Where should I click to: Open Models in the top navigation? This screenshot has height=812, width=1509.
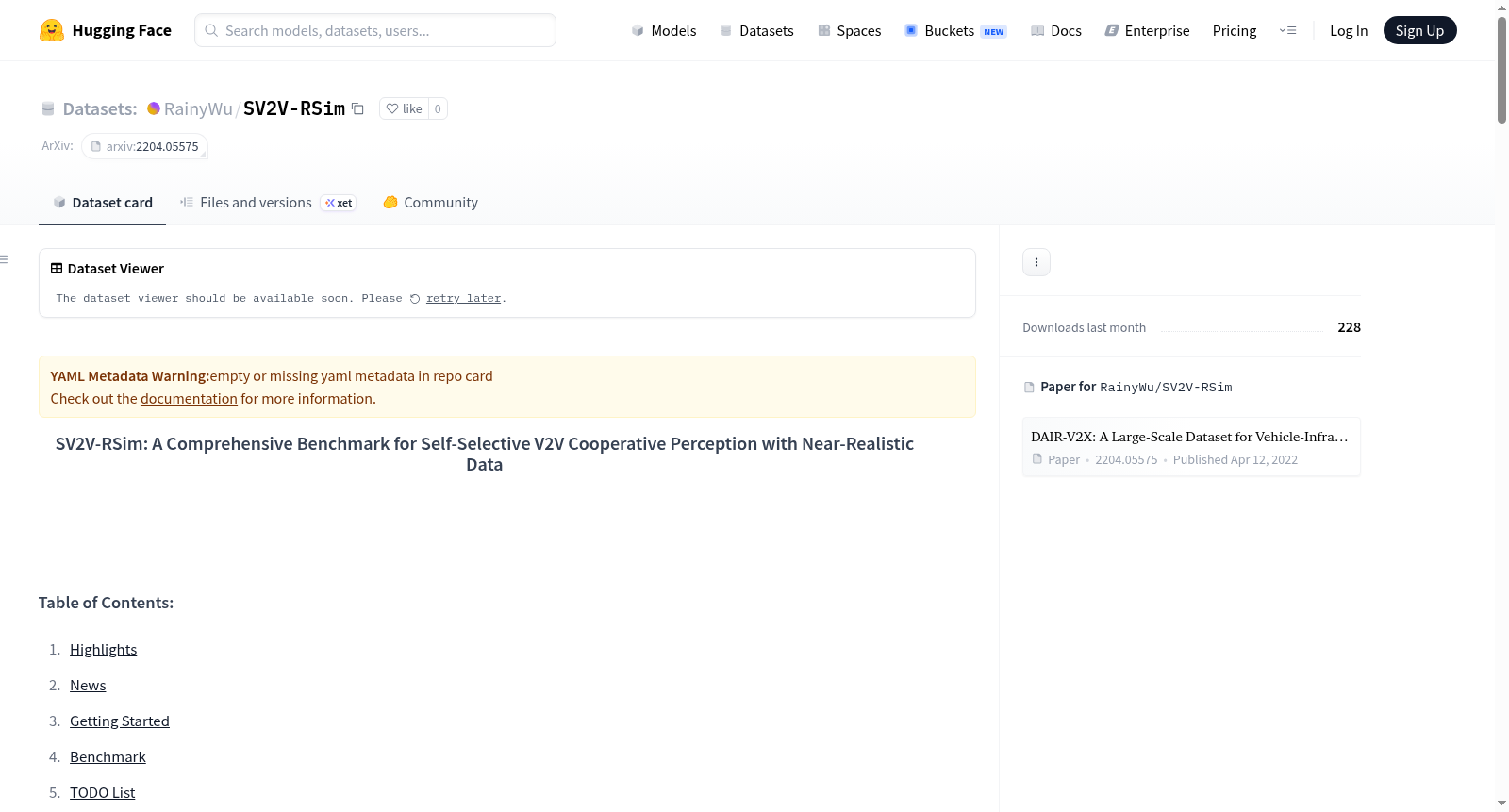pyautogui.click(x=664, y=30)
